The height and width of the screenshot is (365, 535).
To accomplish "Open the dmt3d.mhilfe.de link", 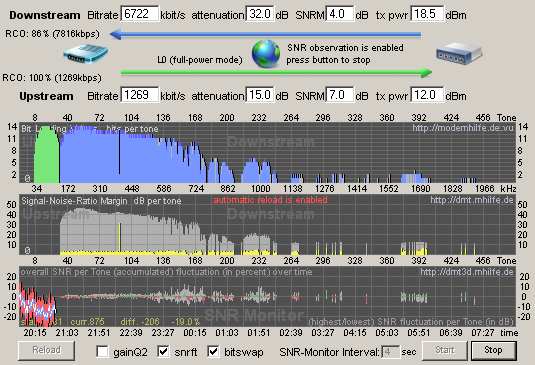I will pos(467,272).
